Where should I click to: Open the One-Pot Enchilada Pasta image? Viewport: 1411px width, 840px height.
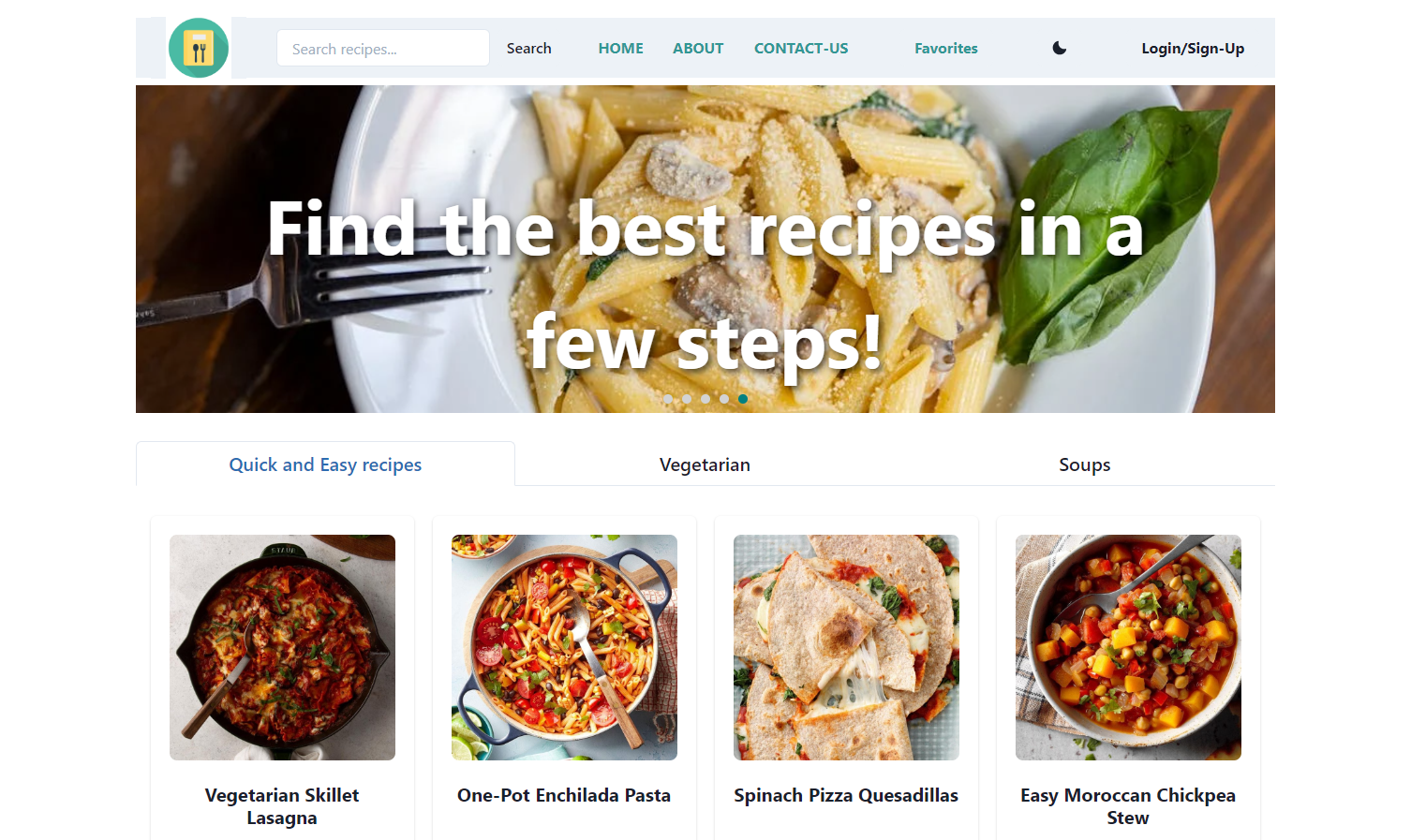pos(564,647)
